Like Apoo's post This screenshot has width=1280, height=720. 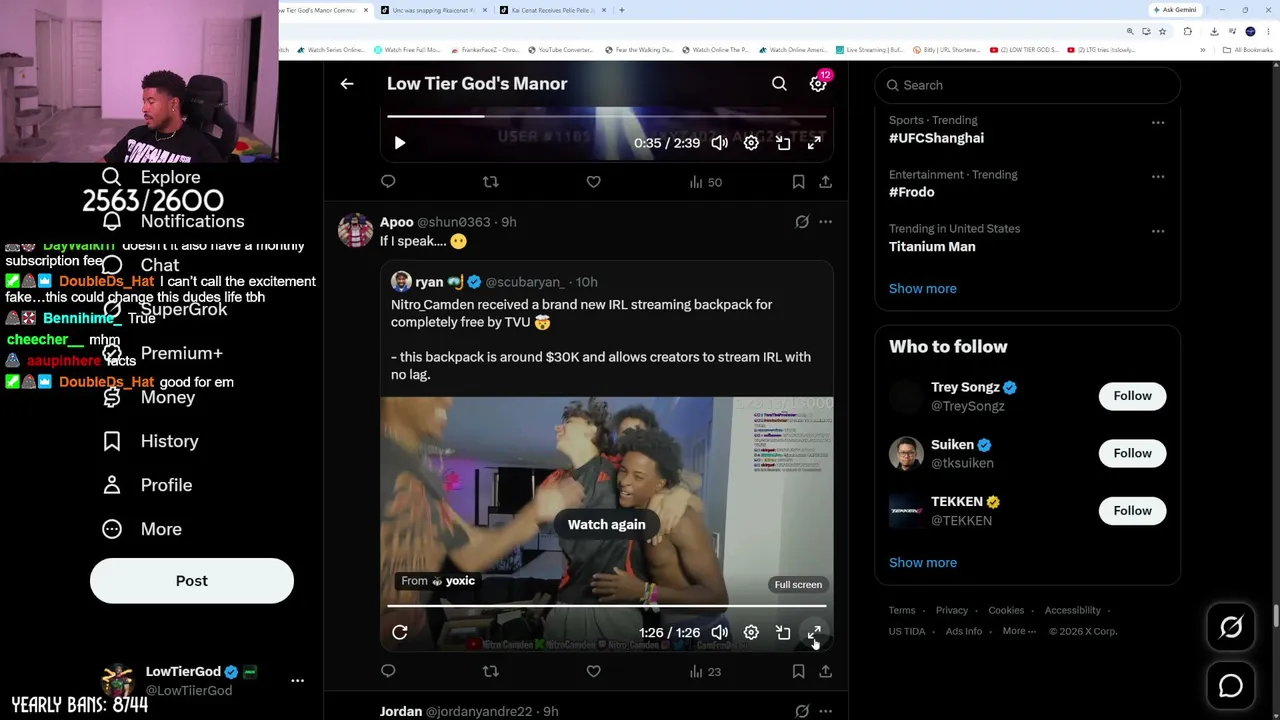(x=593, y=671)
